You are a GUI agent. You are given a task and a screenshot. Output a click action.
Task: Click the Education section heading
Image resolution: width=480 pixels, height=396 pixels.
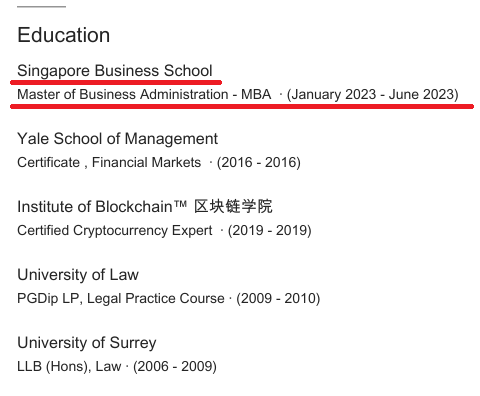coord(64,35)
